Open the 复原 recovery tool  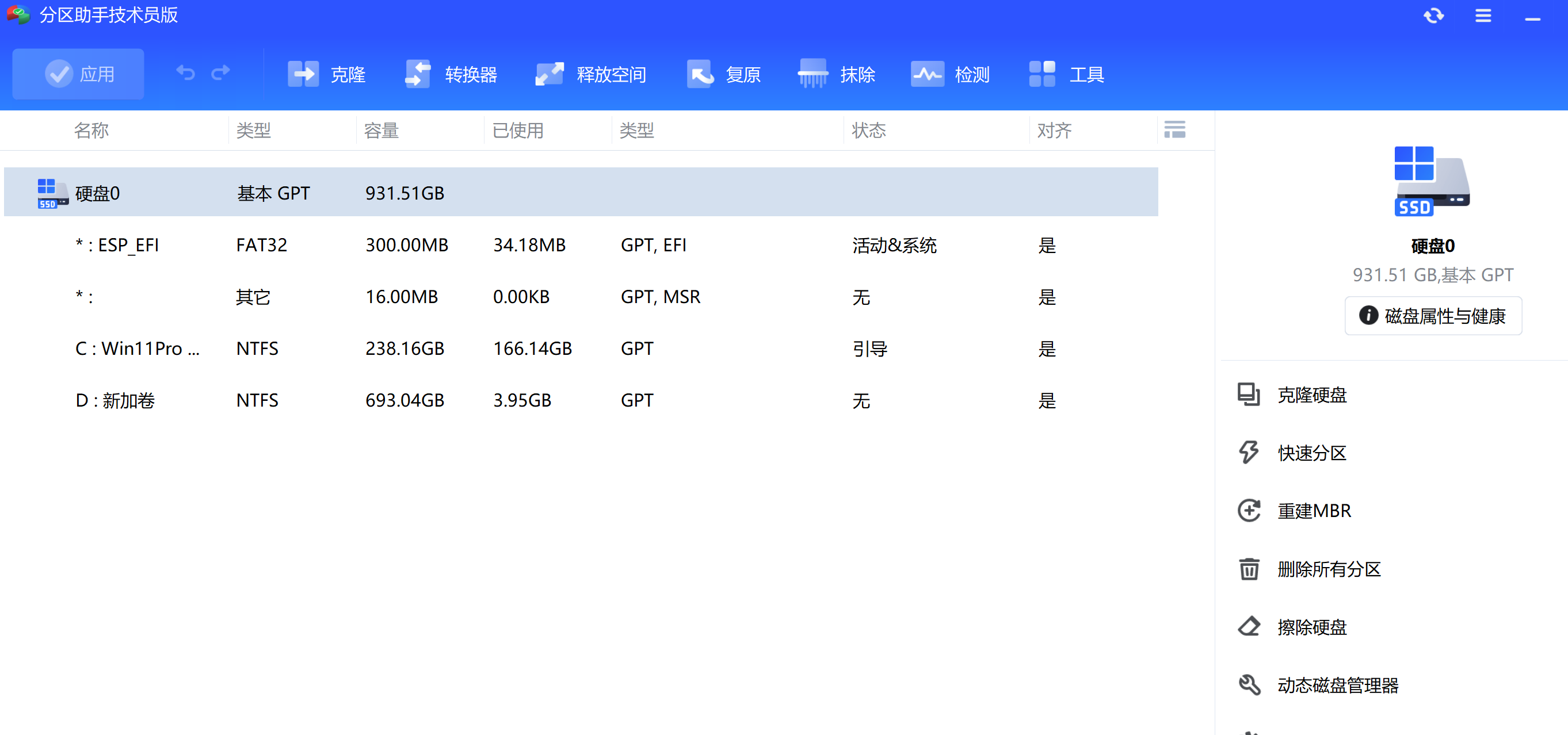pos(724,74)
